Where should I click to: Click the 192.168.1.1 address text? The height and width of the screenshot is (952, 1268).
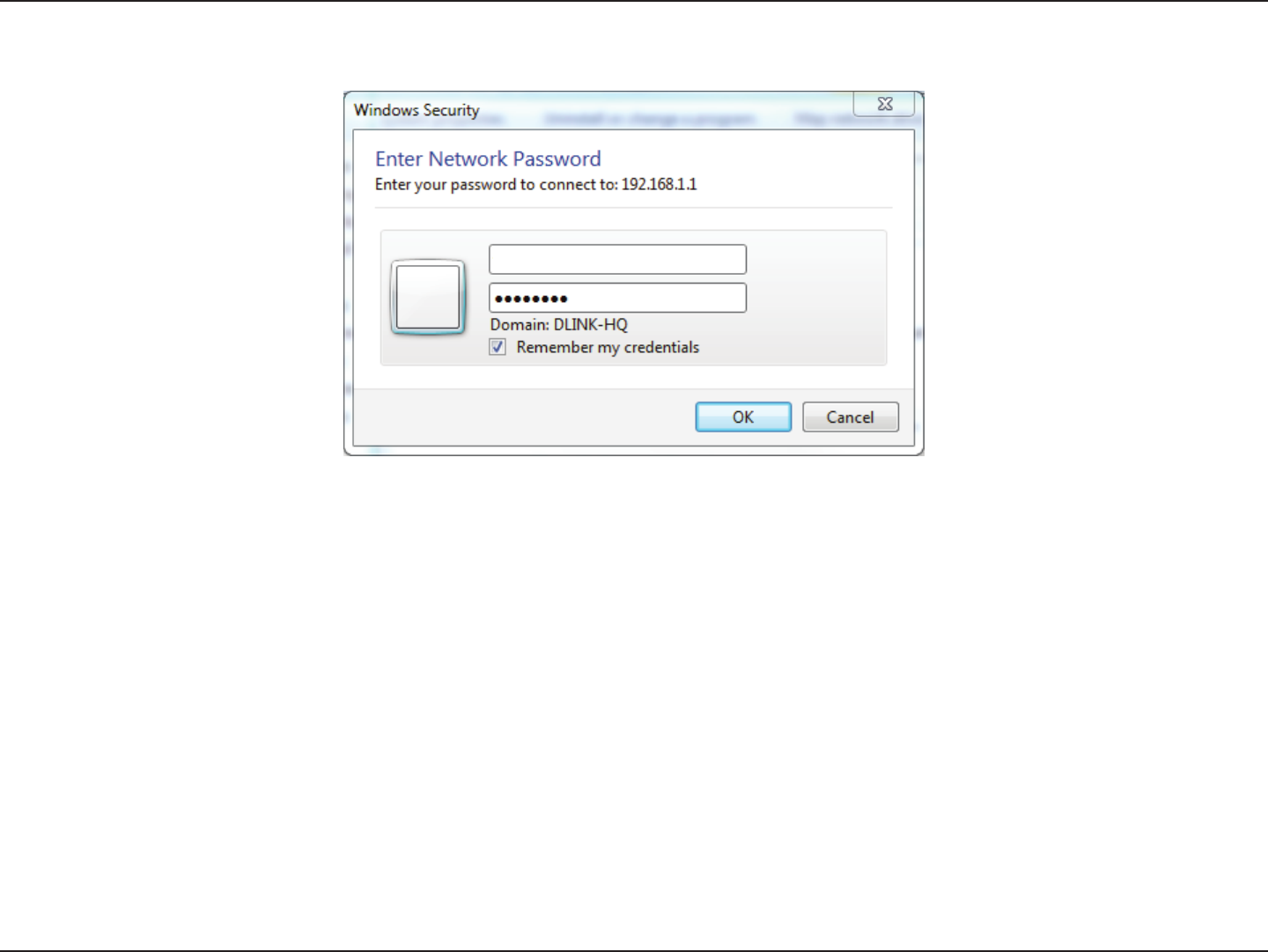659,184
